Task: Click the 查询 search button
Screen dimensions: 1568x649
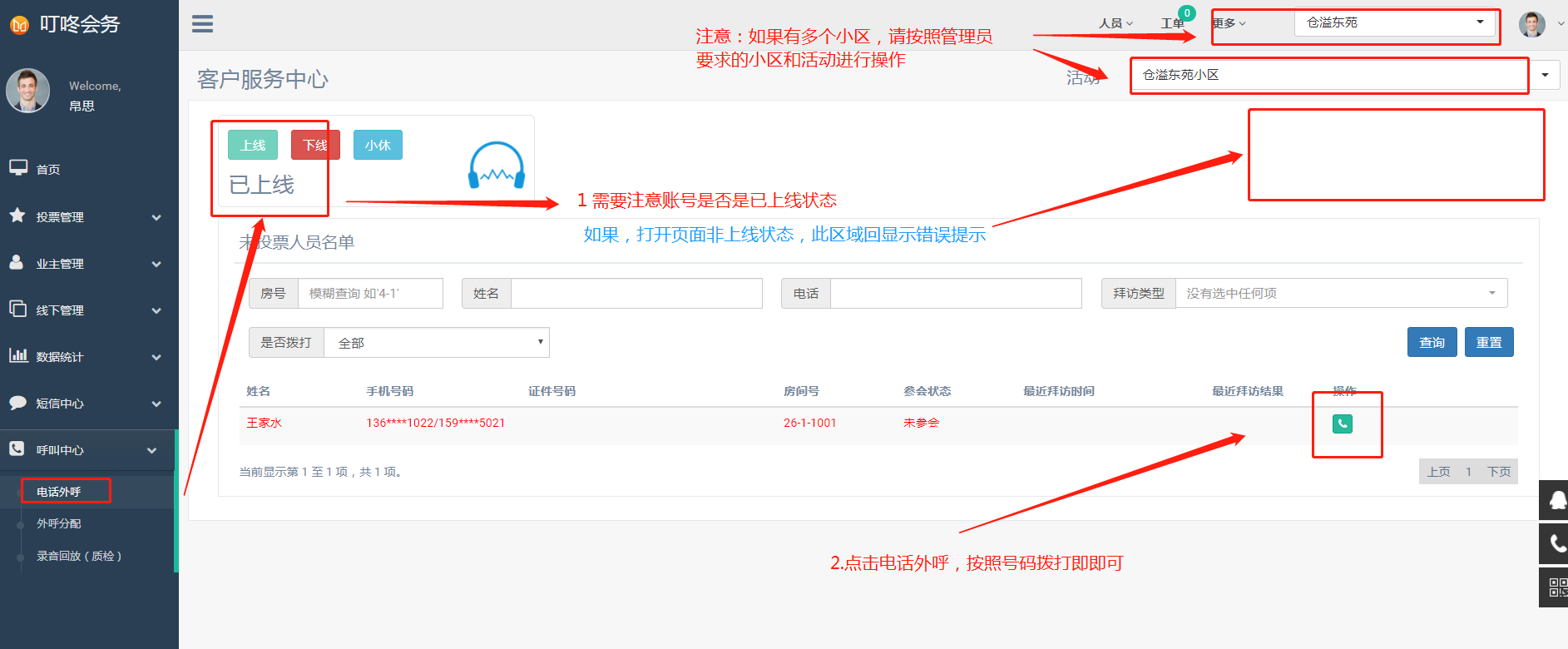Action: coord(1432,342)
